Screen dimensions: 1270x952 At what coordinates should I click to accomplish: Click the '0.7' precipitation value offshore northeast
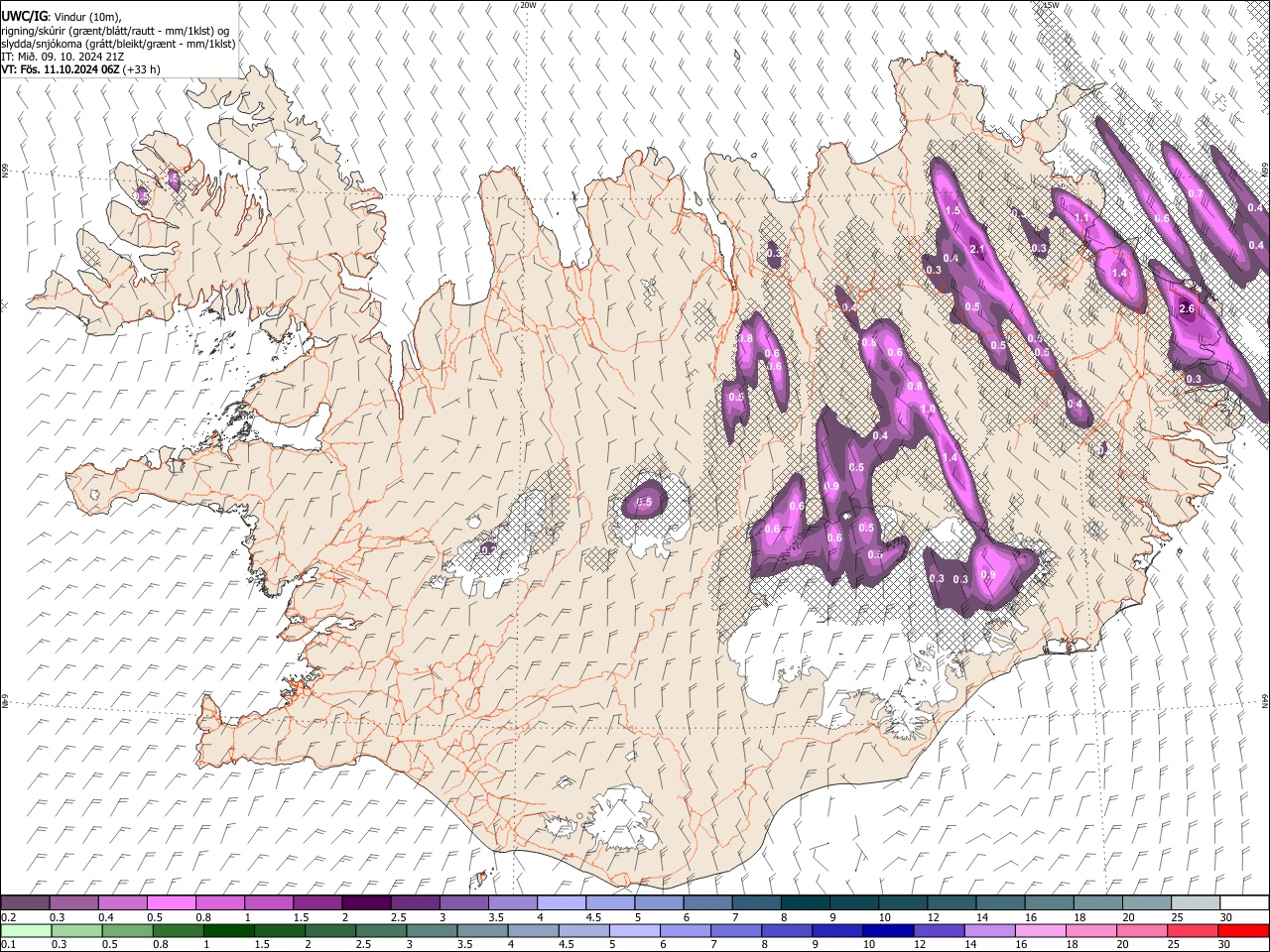pos(1196,193)
